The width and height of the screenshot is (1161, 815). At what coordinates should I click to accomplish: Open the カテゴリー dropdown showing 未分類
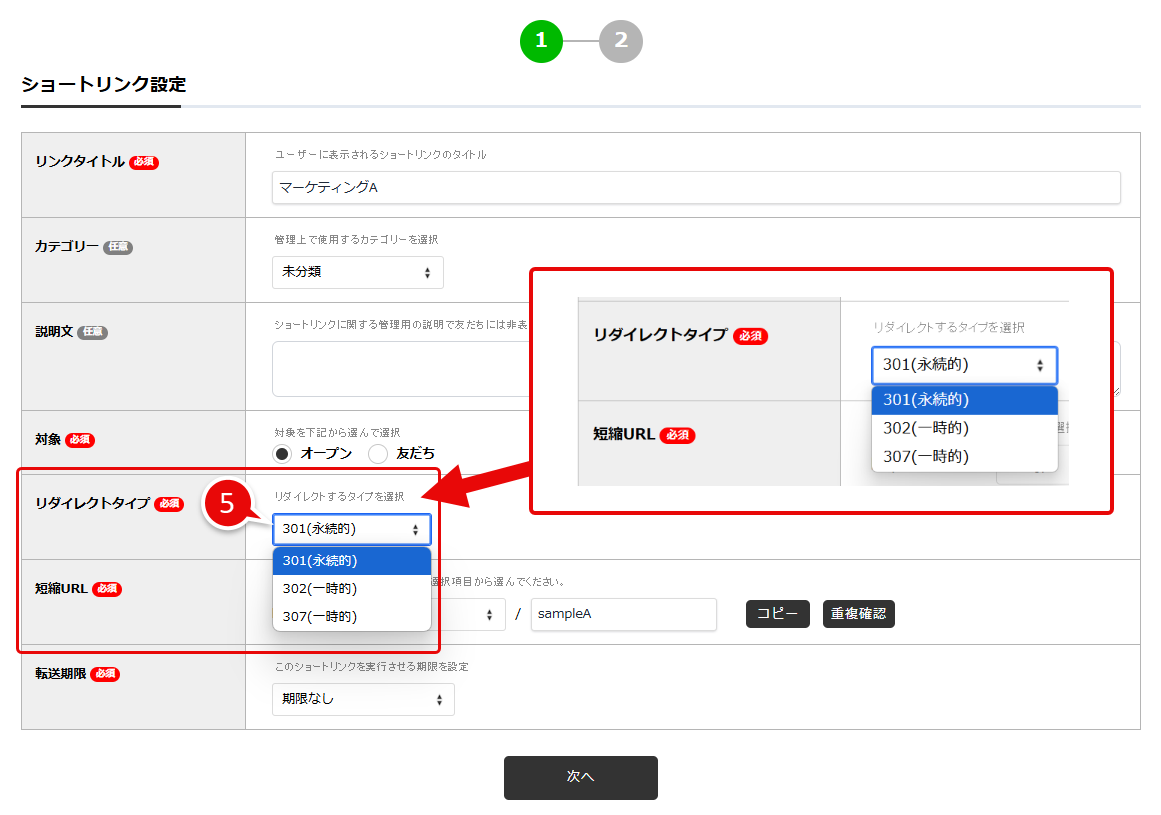pyautogui.click(x=357, y=272)
